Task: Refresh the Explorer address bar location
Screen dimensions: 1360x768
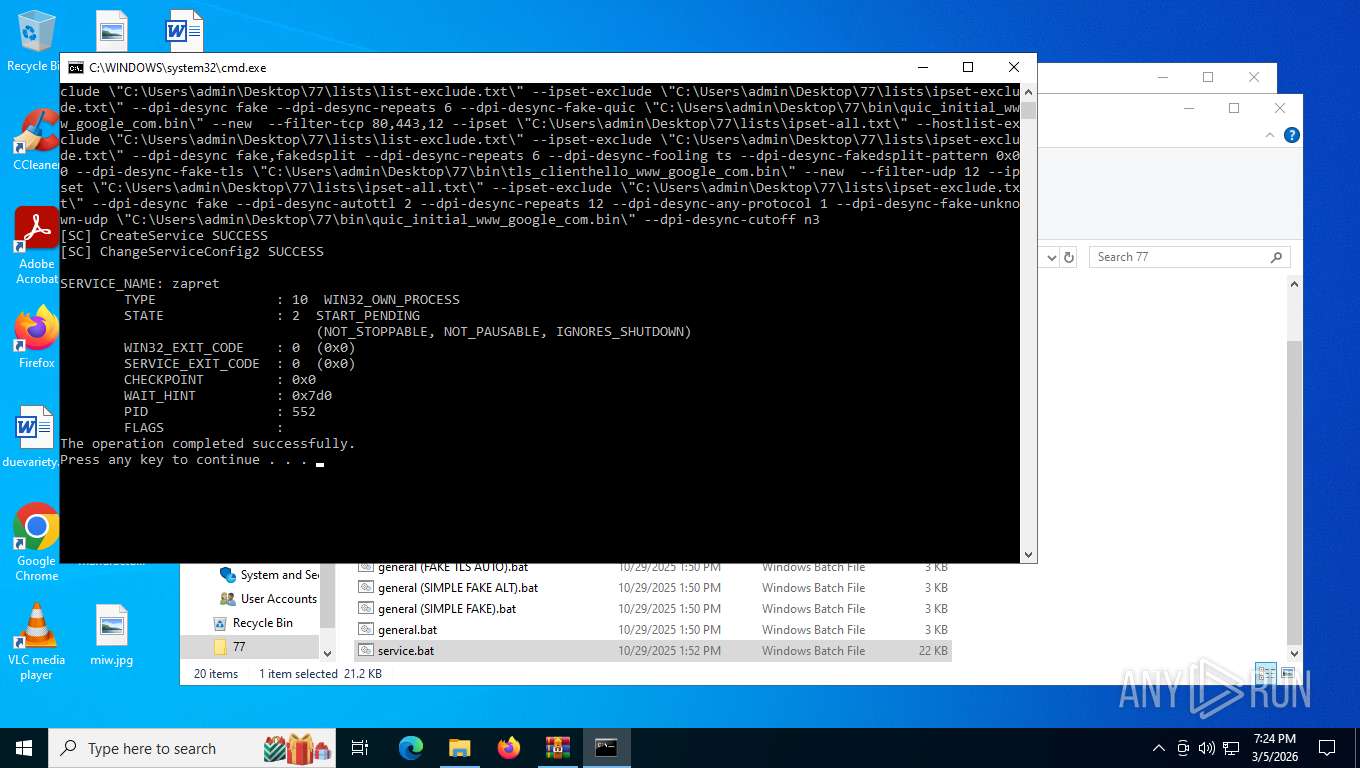Action: [x=1069, y=257]
